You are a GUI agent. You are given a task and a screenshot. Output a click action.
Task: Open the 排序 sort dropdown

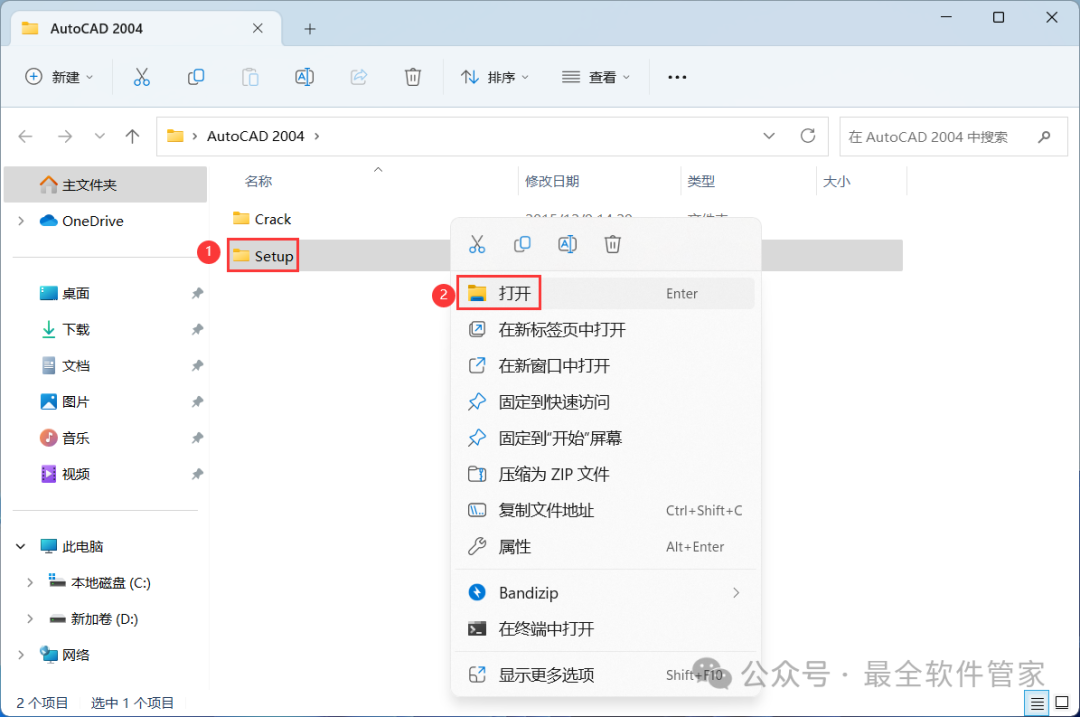pyautogui.click(x=495, y=77)
